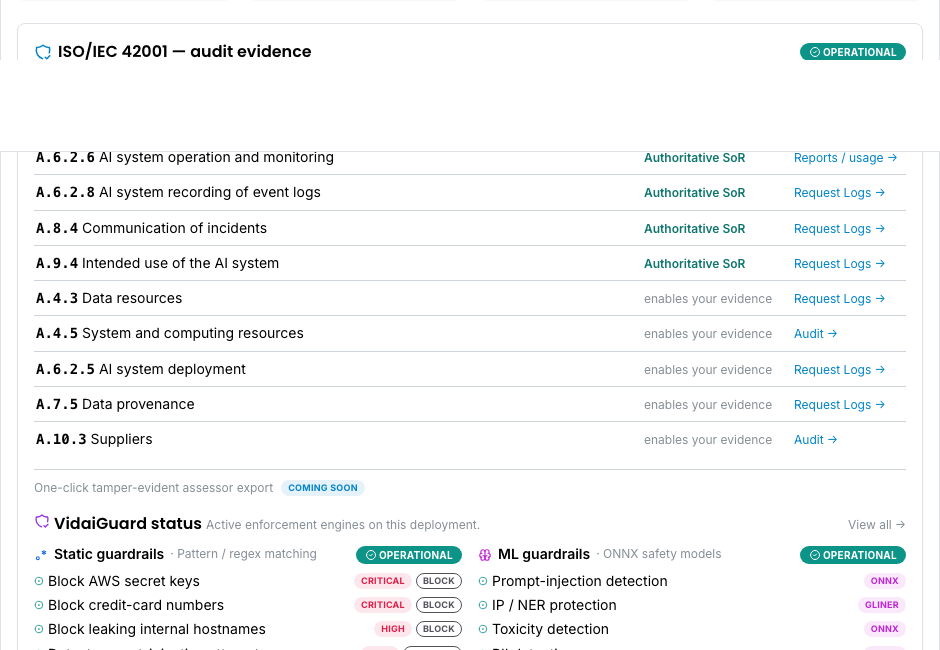Click the Static guardrails OPERATIONAL badge
Viewport: 940px width, 650px height.
(x=409, y=555)
